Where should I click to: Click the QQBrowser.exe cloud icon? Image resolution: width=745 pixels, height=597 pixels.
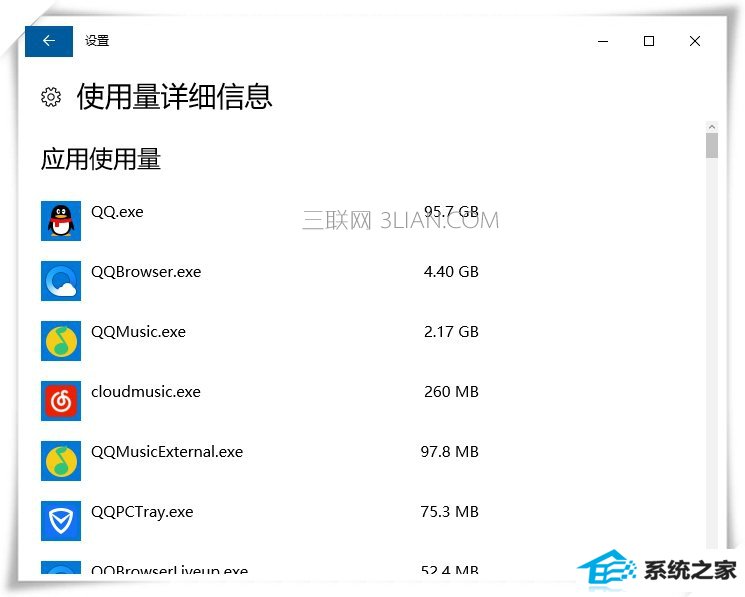tap(61, 281)
